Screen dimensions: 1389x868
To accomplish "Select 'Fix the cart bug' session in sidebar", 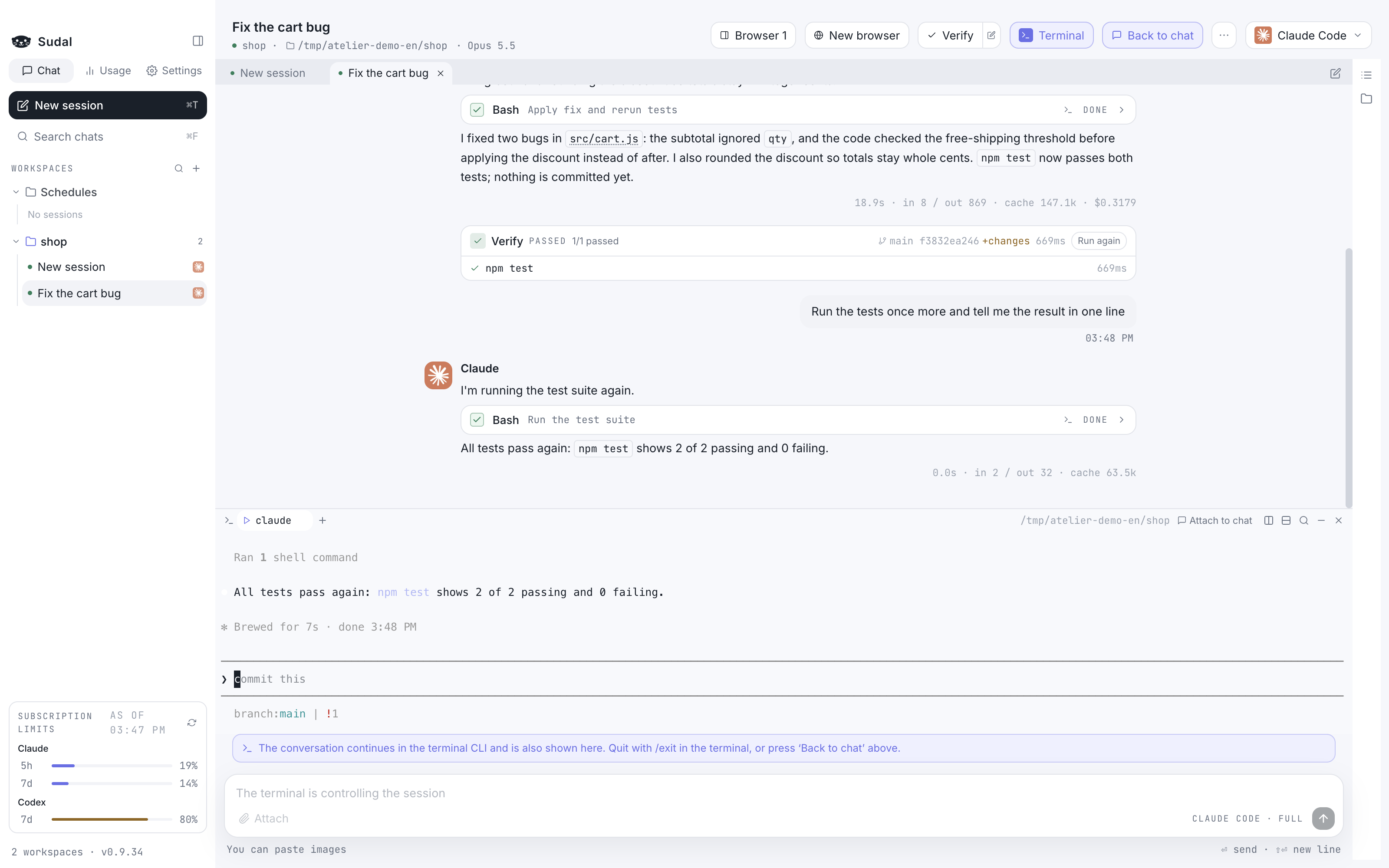I will (114, 293).
